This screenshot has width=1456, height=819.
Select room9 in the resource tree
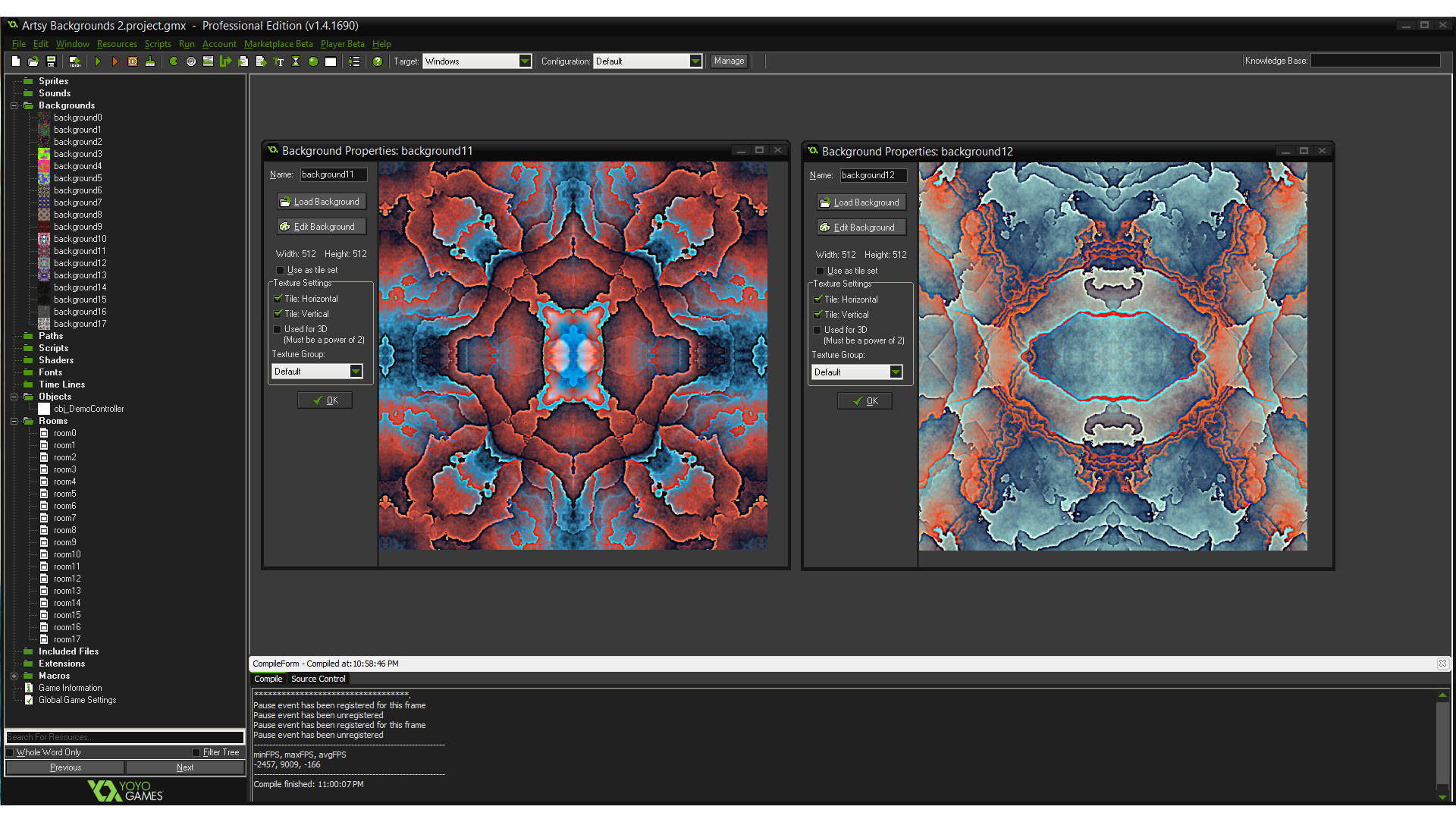pyautogui.click(x=64, y=542)
